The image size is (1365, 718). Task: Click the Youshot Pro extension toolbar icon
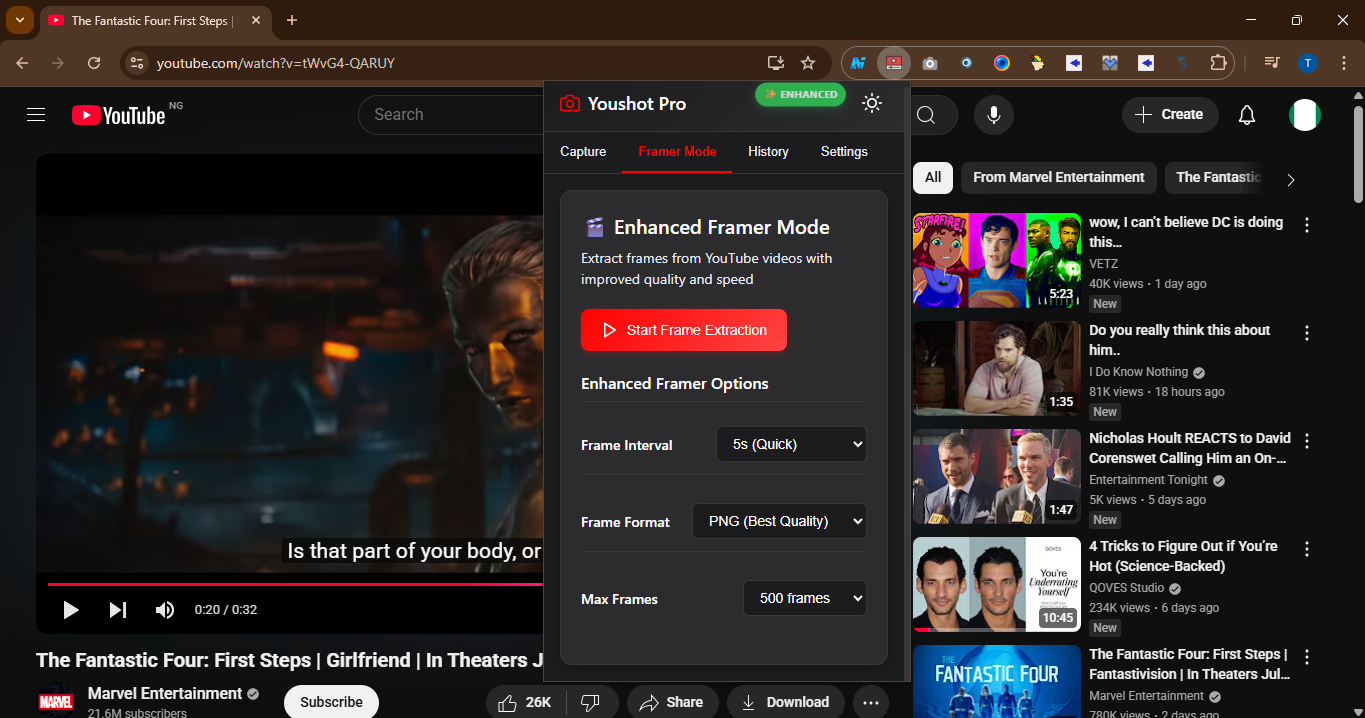click(894, 63)
